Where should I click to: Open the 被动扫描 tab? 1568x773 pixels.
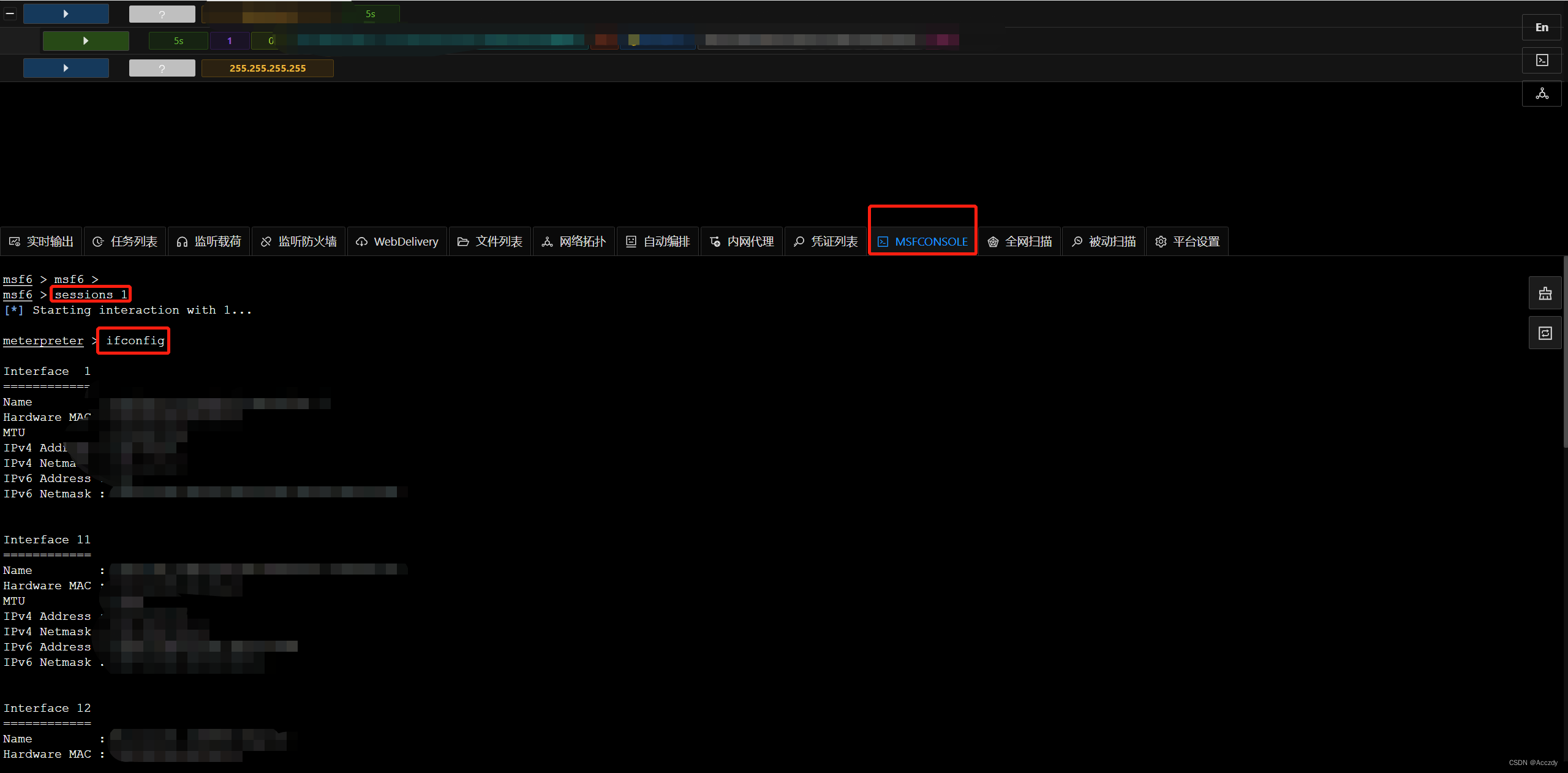1104,241
